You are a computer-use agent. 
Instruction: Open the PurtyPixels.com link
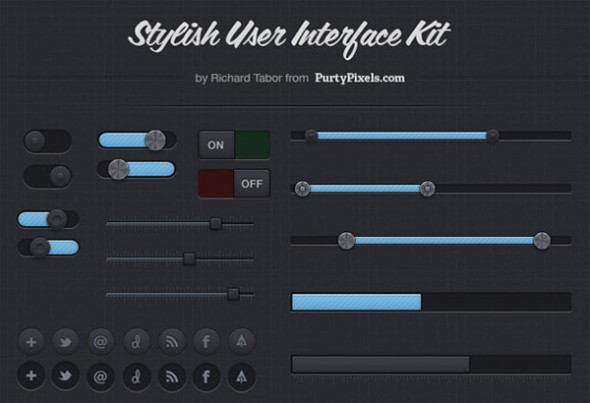pyautogui.click(x=360, y=78)
